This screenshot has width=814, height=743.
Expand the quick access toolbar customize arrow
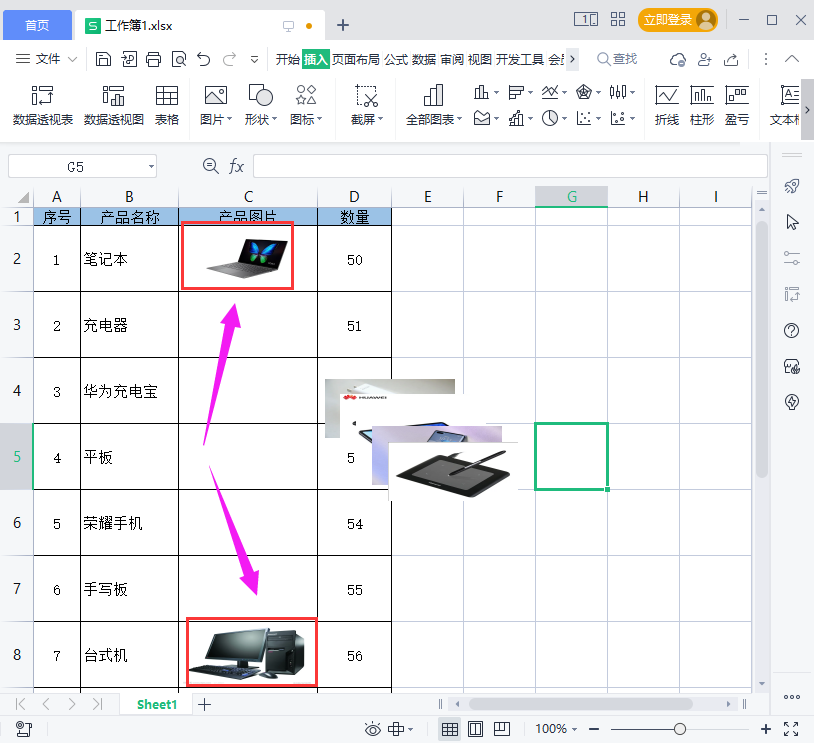click(x=254, y=60)
